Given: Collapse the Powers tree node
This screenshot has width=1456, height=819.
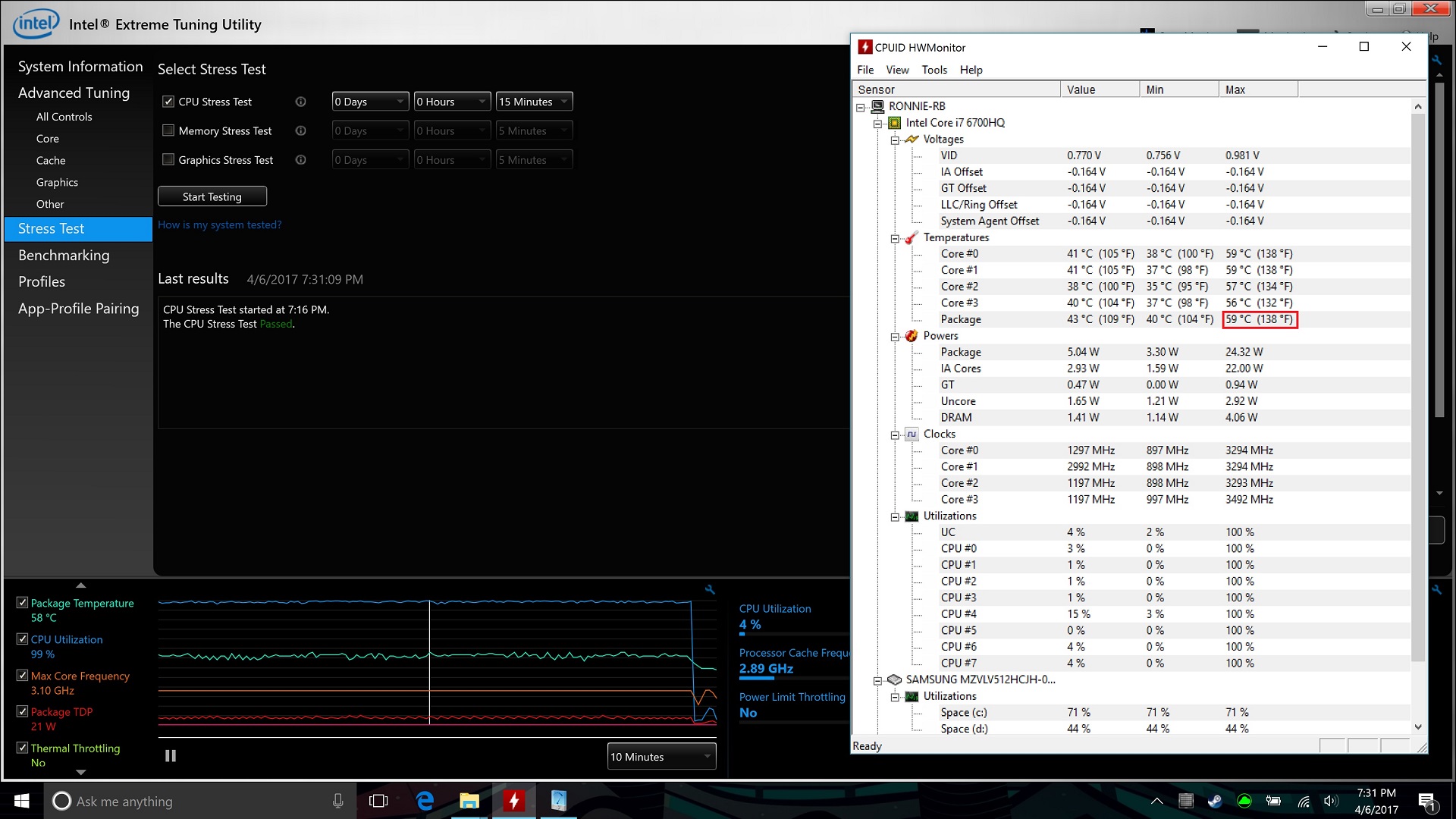Looking at the screenshot, I should tap(895, 337).
